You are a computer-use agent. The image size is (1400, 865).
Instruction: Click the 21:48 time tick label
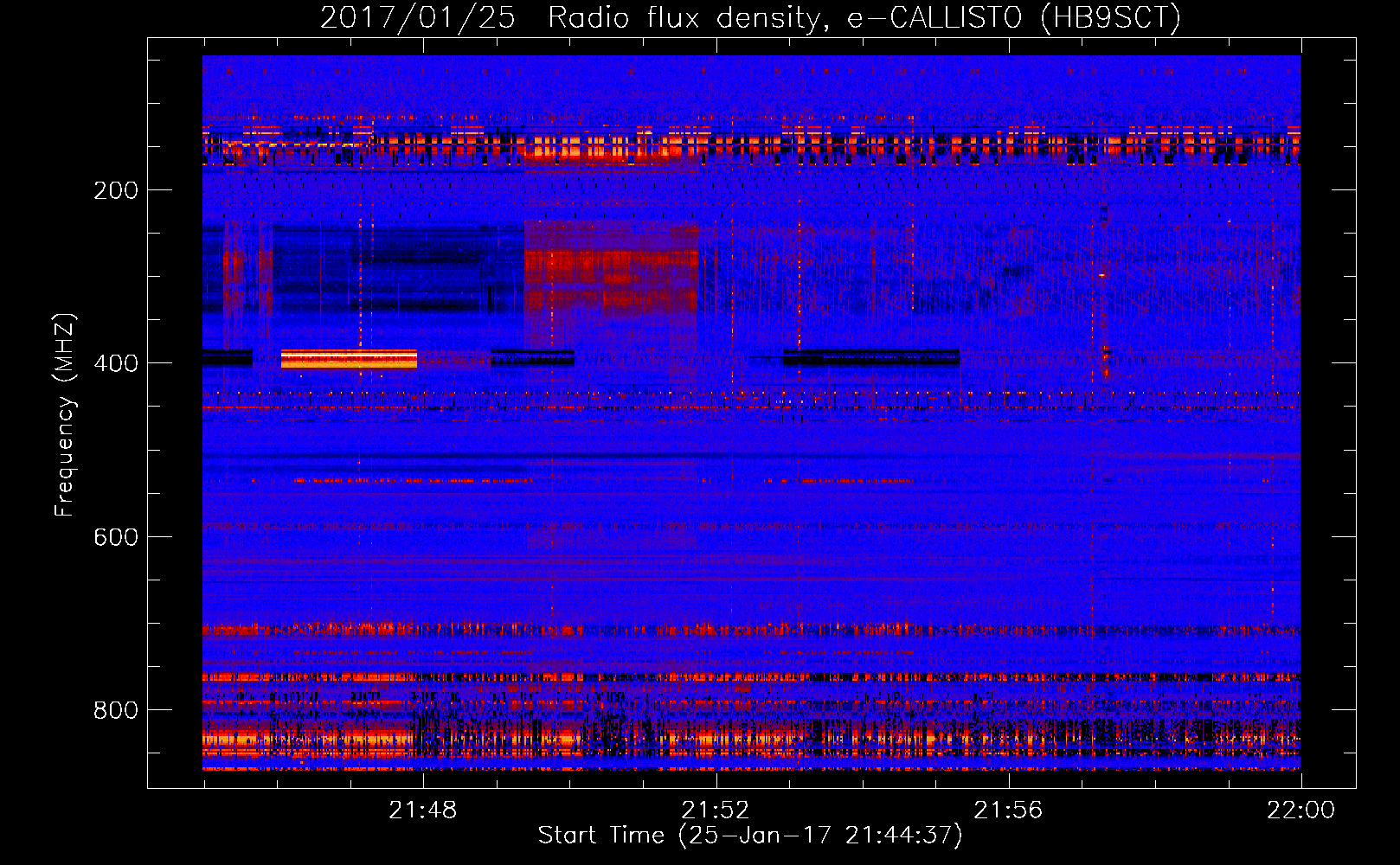(423, 811)
